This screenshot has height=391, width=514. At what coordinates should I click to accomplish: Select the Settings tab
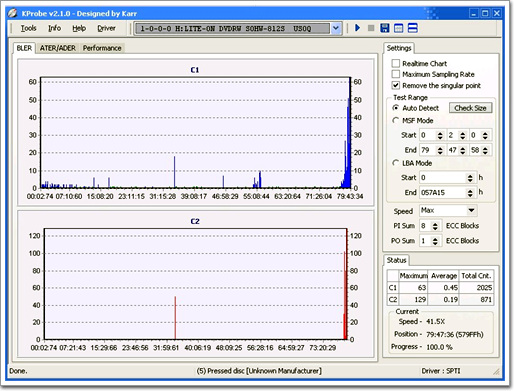399,48
